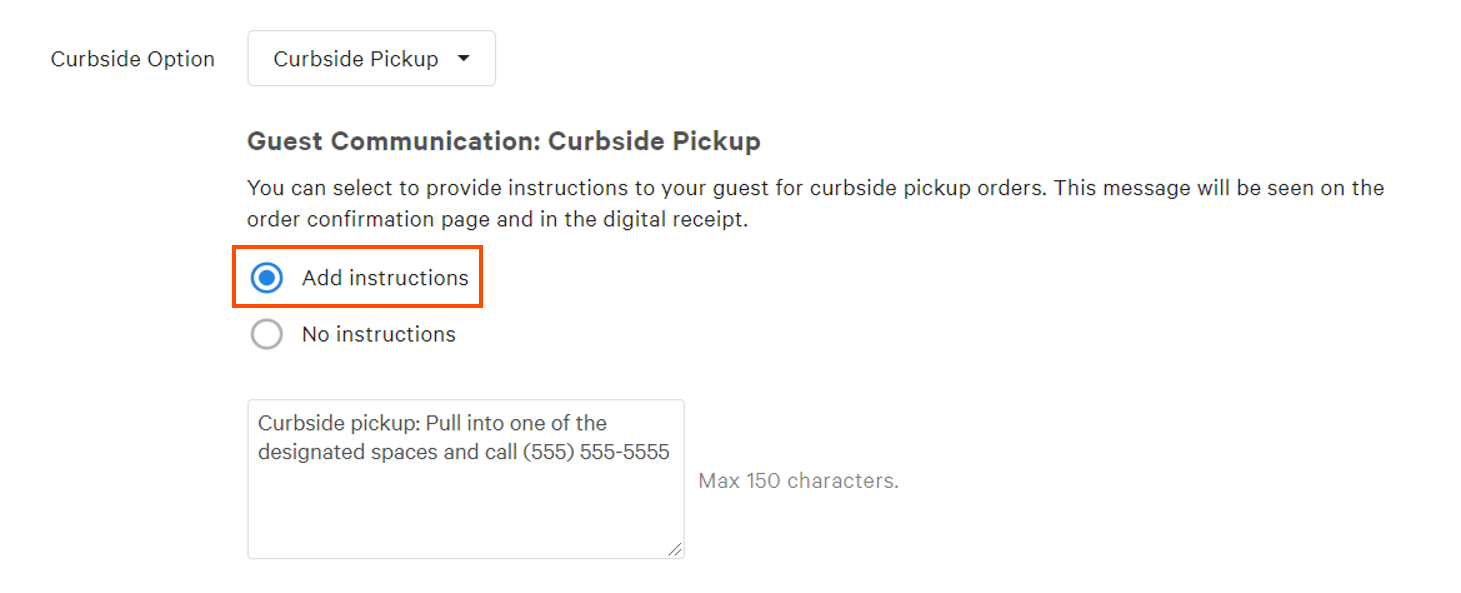
Task: Click the Curbside Pickup text in the selector
Action: coord(356,58)
